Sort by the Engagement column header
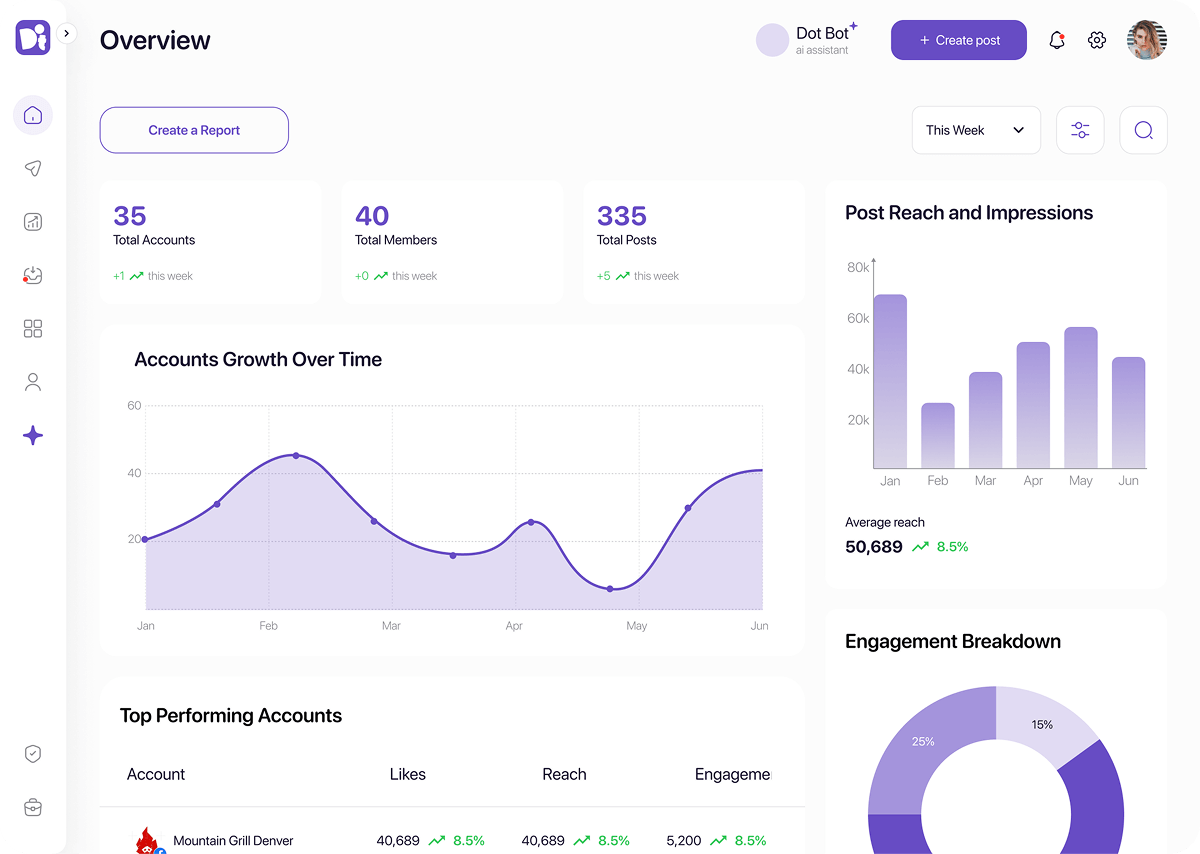 click(733, 775)
